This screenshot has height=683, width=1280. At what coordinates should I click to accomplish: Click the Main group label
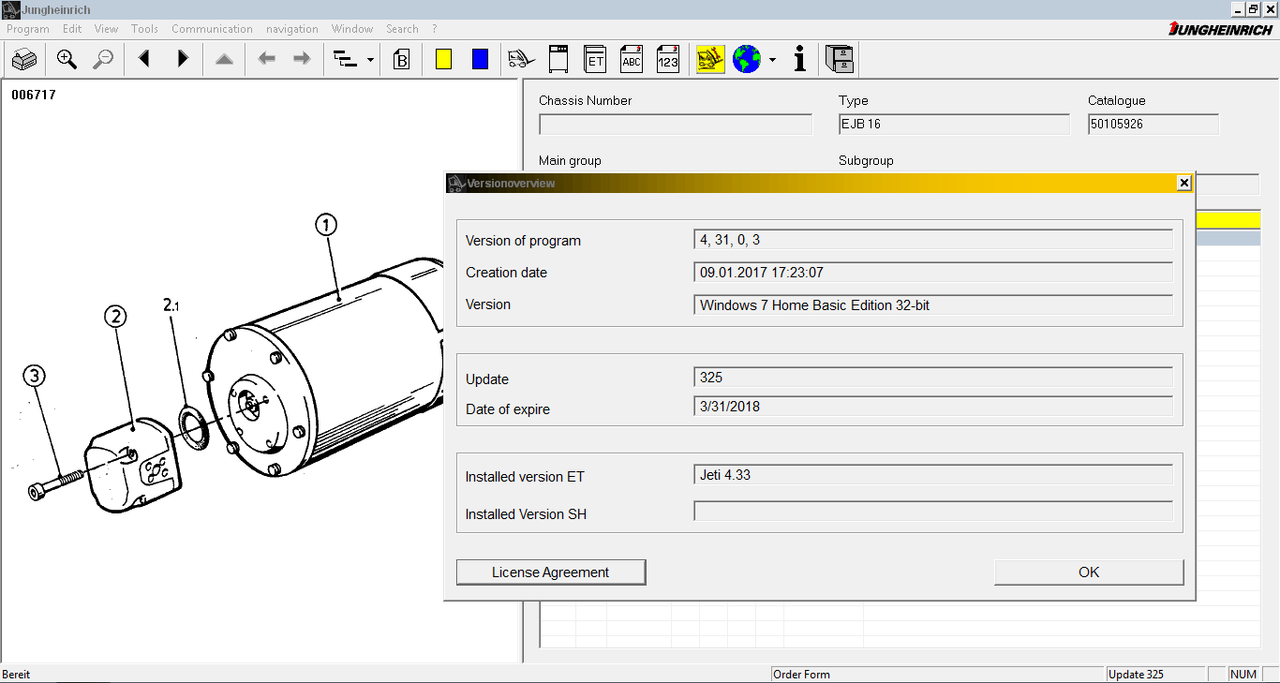570,160
